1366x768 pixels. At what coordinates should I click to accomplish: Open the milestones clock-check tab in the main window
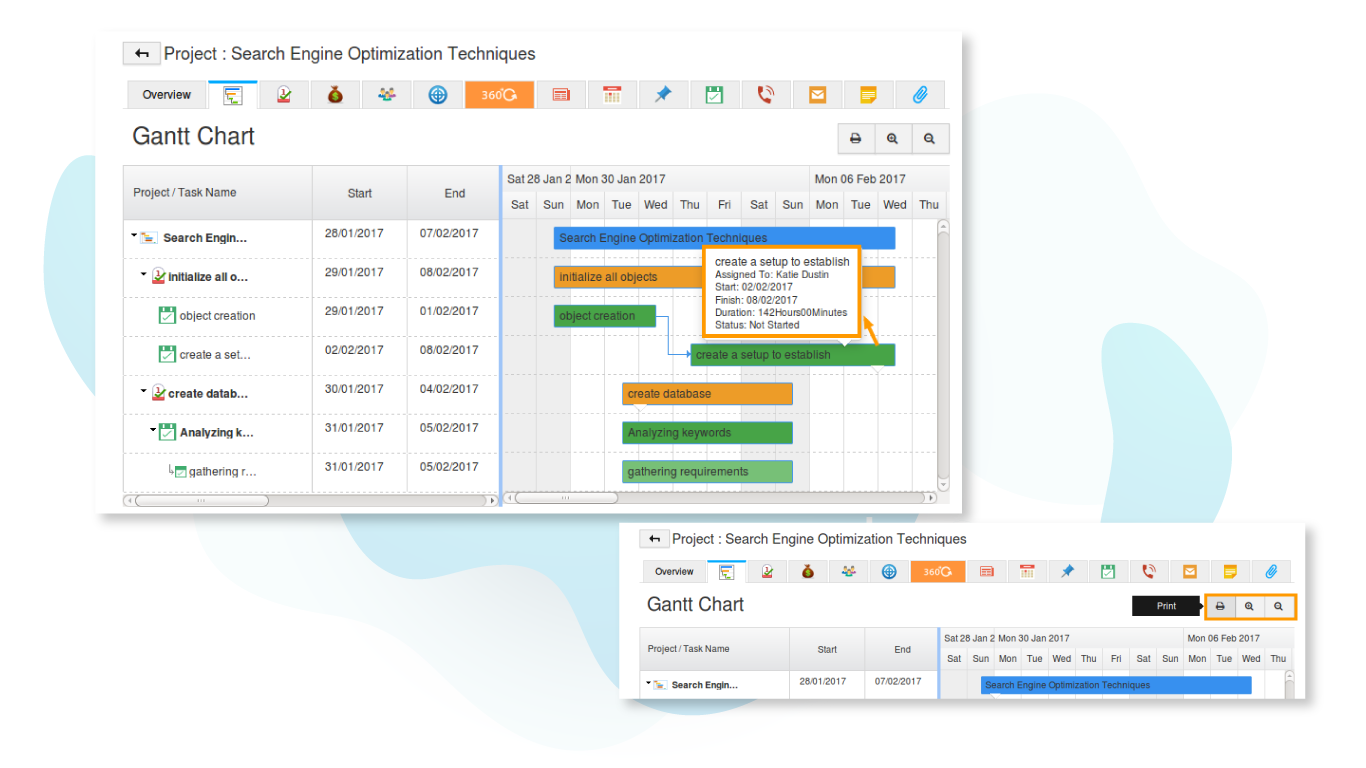pyautogui.click(x=284, y=95)
